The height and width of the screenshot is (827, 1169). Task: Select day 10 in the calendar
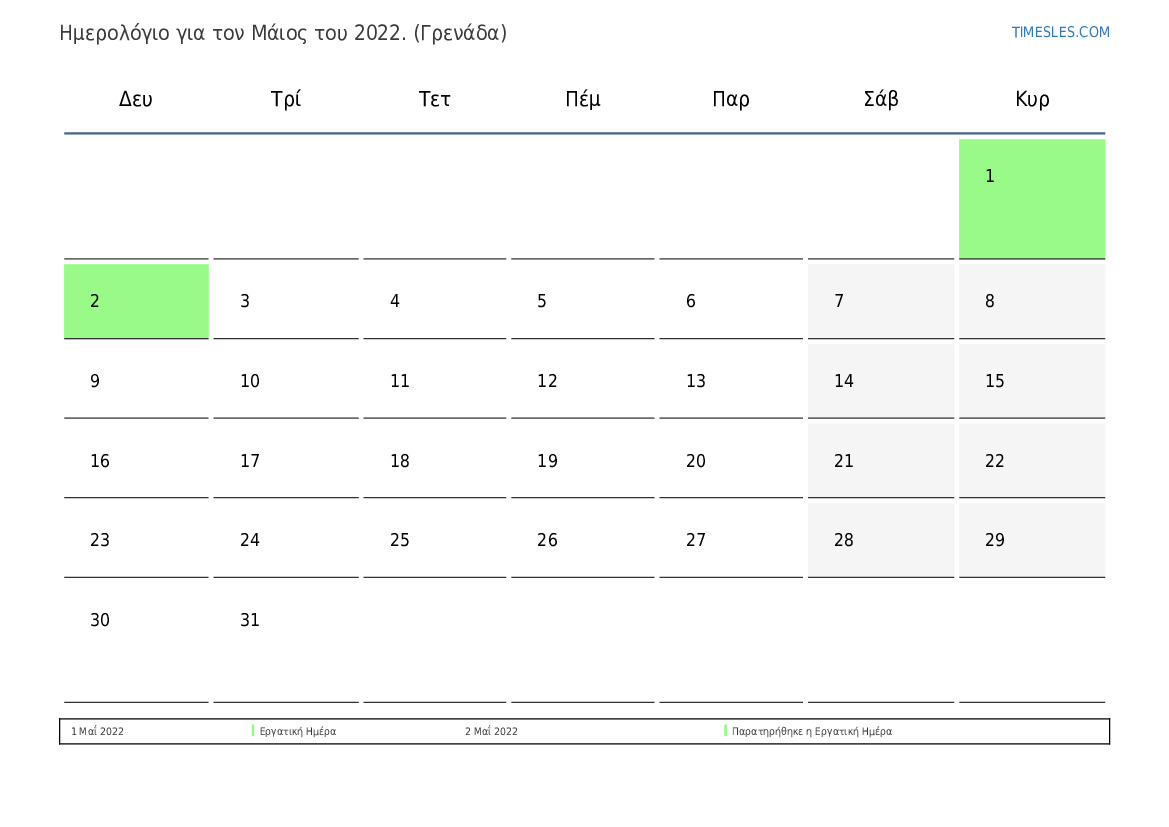(286, 381)
